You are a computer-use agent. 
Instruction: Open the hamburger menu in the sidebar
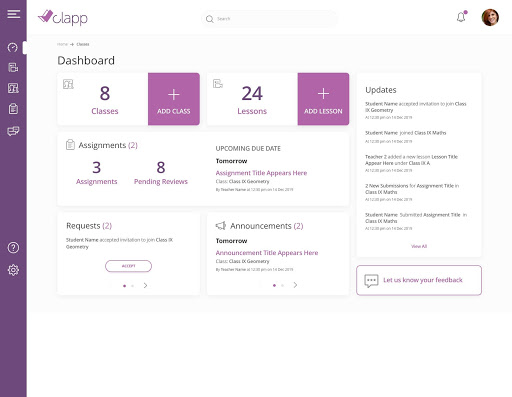pos(14,14)
